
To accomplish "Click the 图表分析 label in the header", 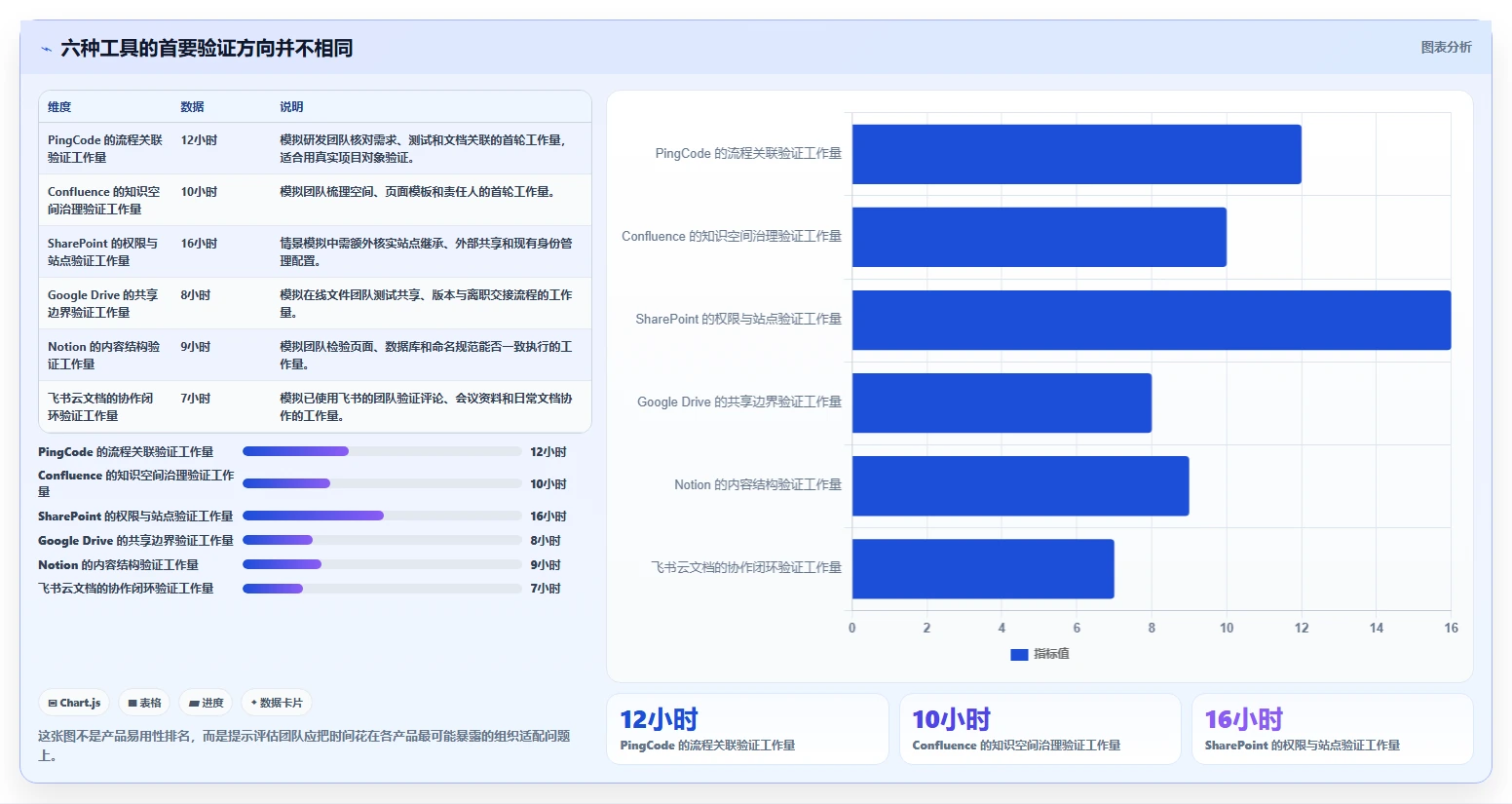I will coord(1446,47).
